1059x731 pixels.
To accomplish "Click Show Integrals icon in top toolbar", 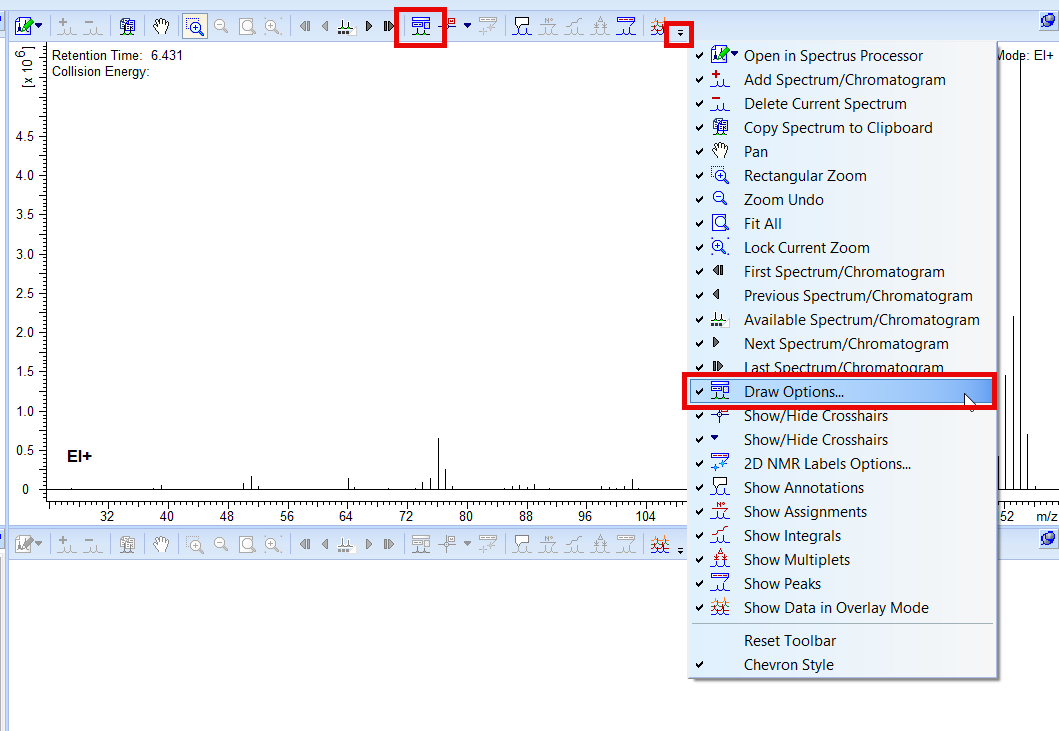I will click(x=574, y=27).
